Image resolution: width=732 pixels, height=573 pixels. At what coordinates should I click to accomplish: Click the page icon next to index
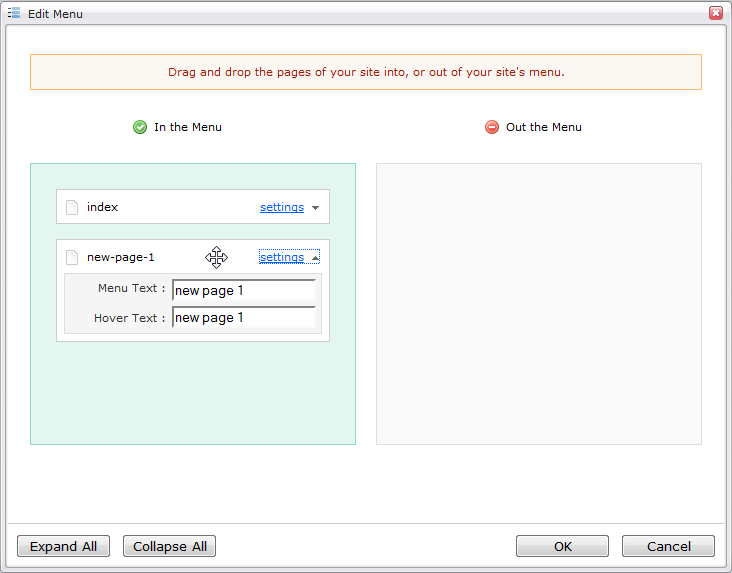point(72,207)
